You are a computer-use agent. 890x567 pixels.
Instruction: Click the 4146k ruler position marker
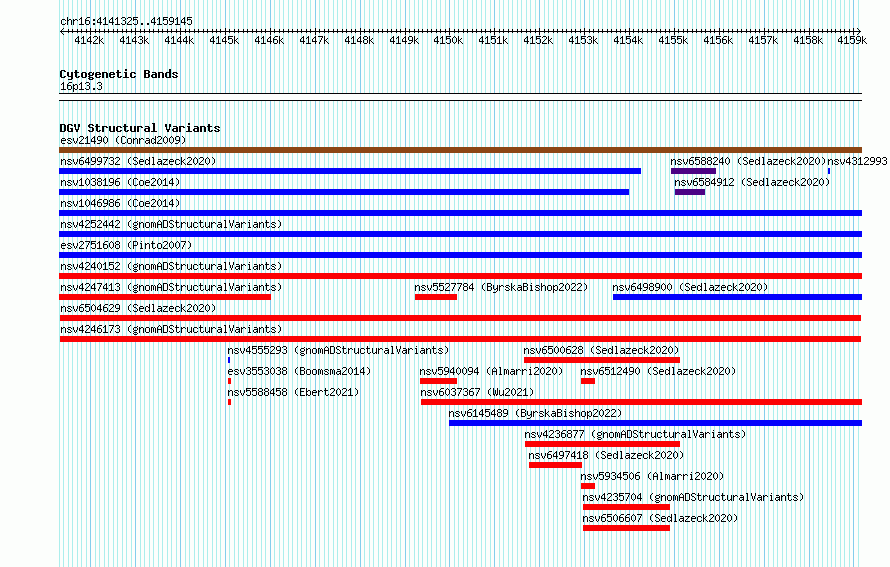tap(269, 40)
